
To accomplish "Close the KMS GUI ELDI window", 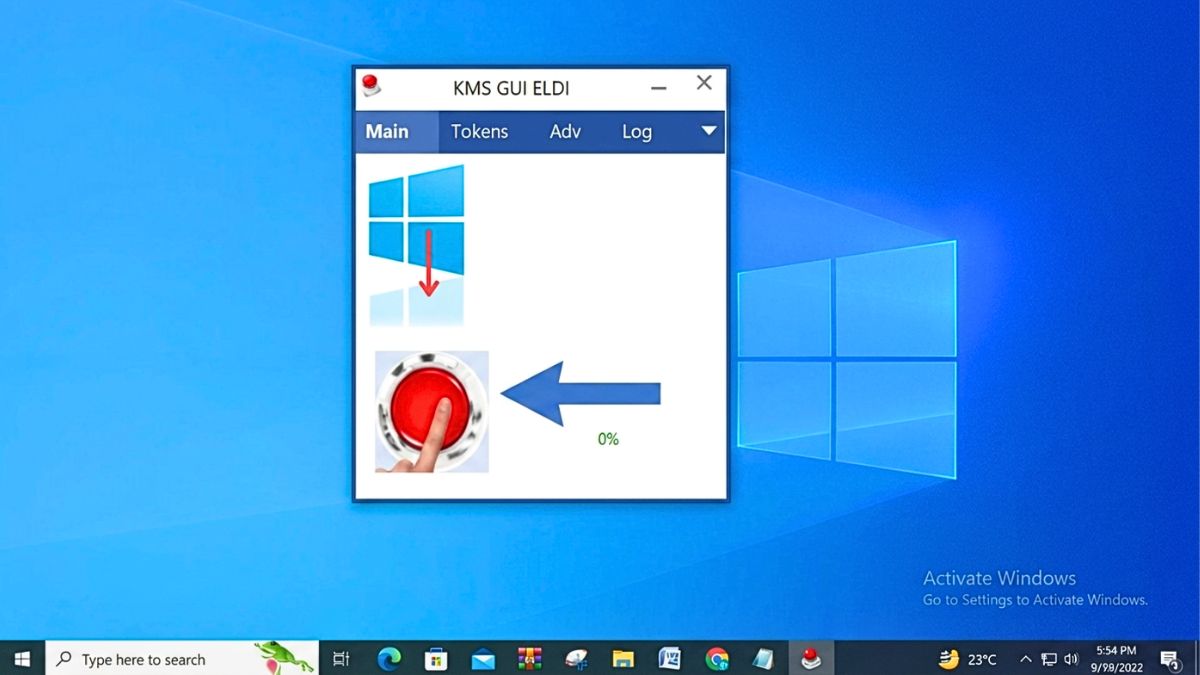I will click(x=704, y=83).
